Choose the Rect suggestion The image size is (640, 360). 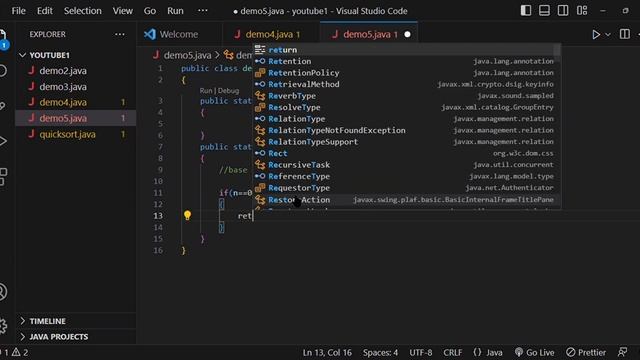tap(407, 153)
